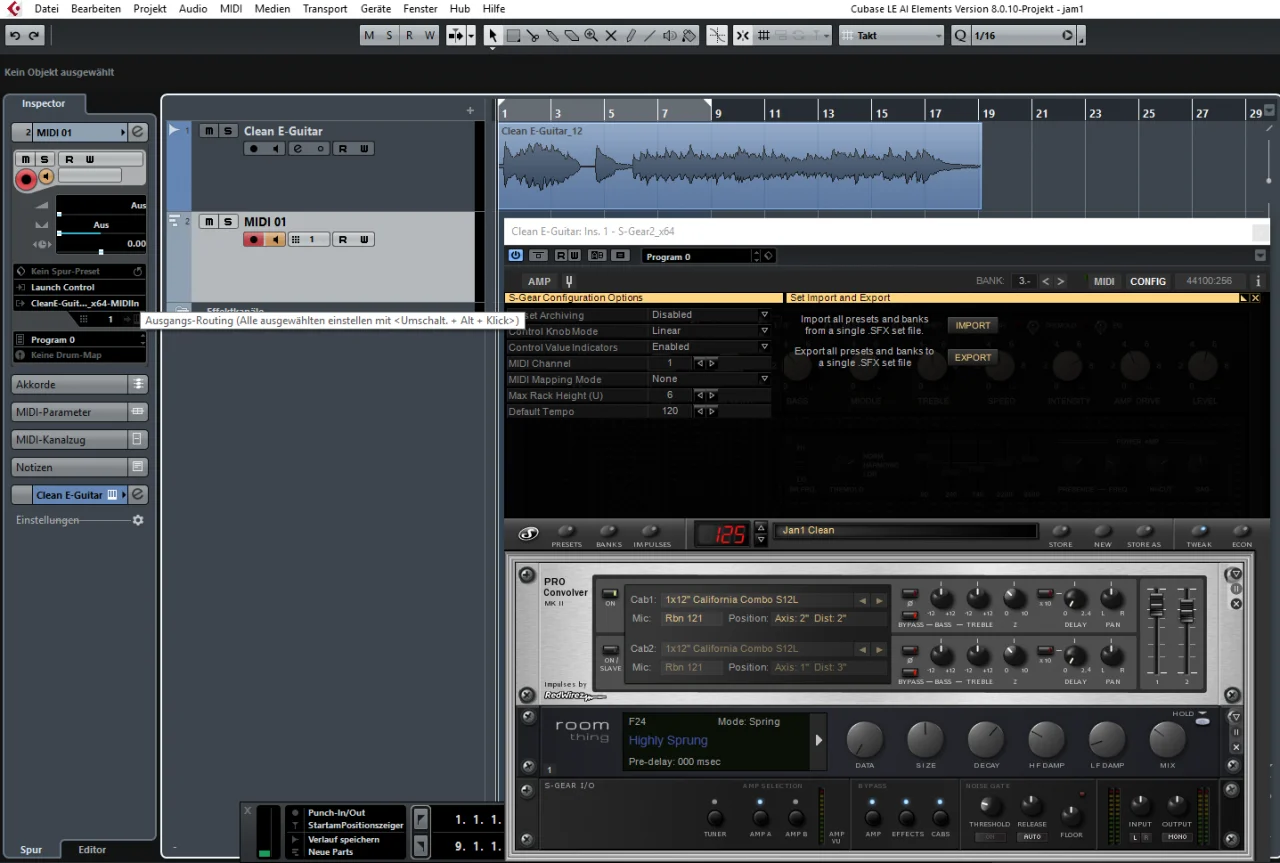Screen dimensions: 1280x863
Task: Click the Redo arrow icon
Action: (x=35, y=35)
